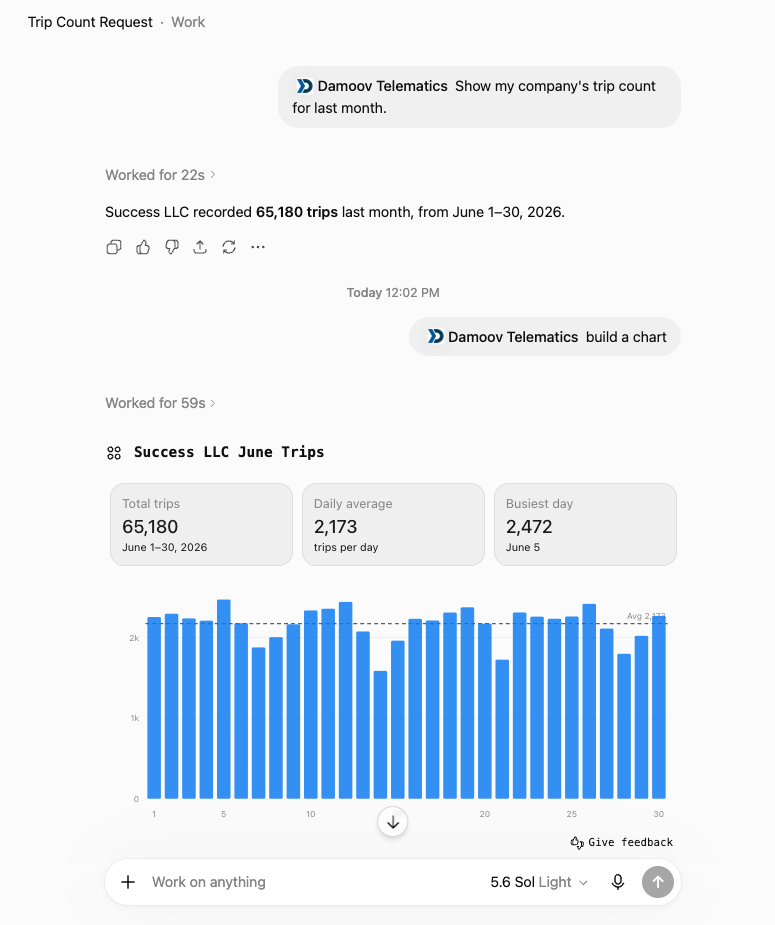The height and width of the screenshot is (925, 775).
Task: Regenerate the response with retry icon
Action: pyautogui.click(x=229, y=247)
